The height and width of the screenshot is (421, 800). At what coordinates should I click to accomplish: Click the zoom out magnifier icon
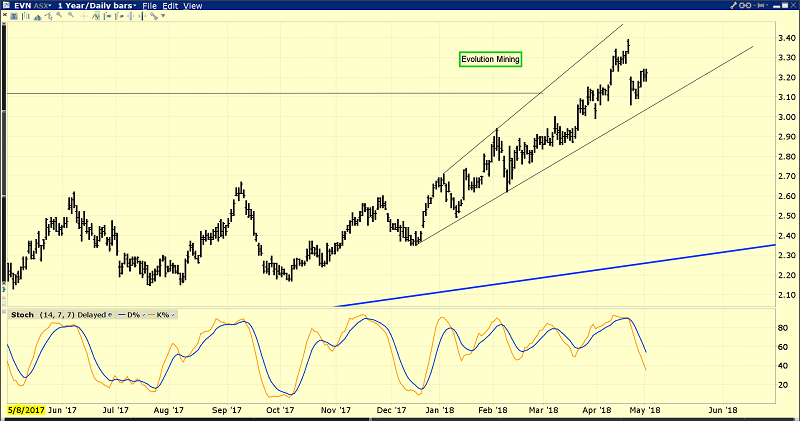(x=71, y=15)
